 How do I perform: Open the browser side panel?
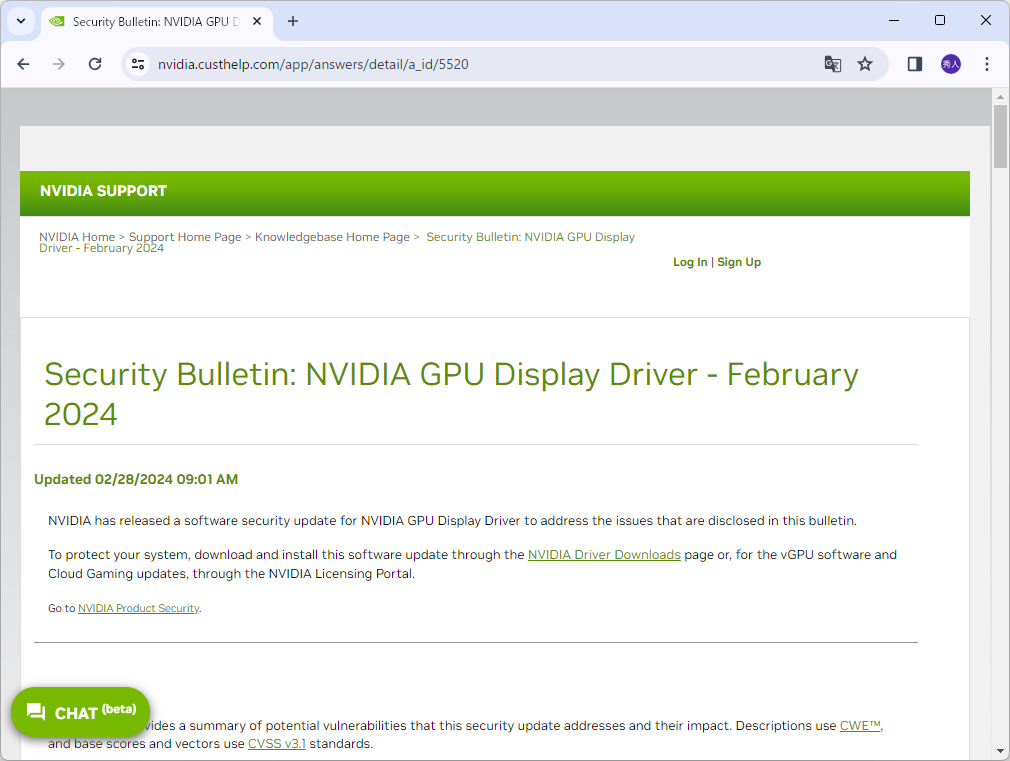click(915, 64)
